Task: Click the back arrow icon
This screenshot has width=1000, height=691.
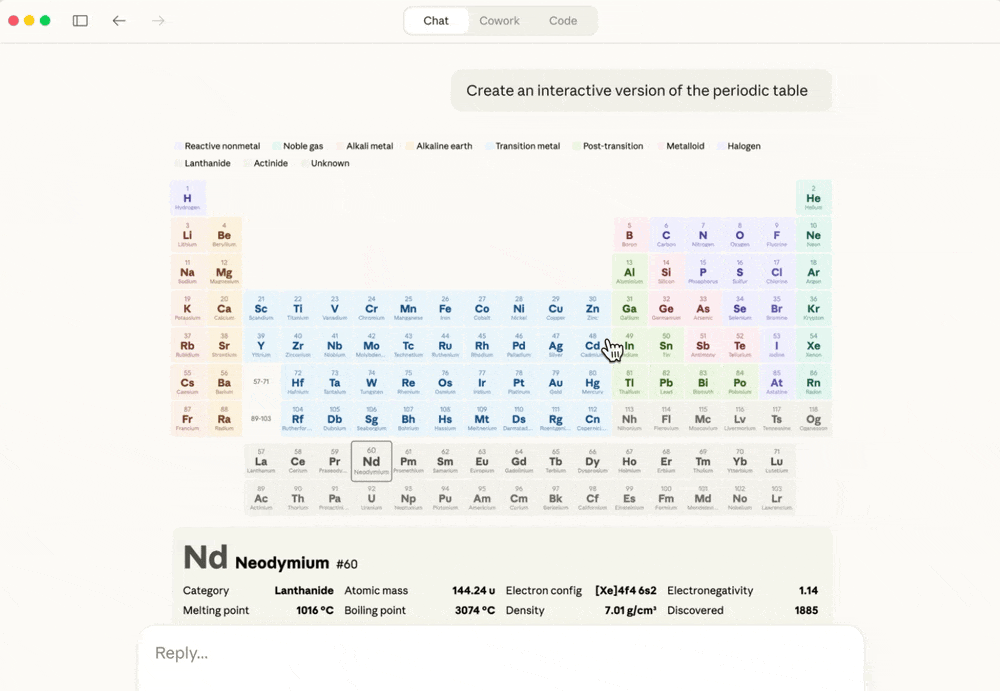Action: 119,21
